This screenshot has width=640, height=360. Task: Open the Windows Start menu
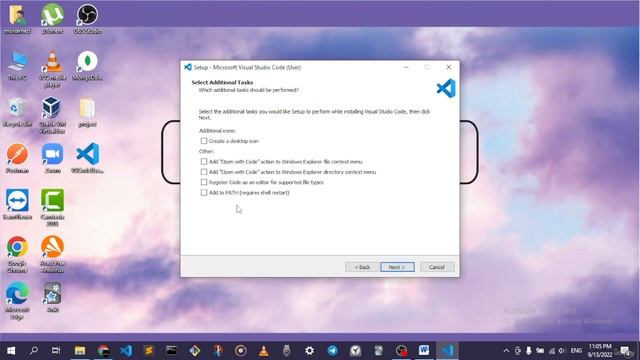[11, 351]
